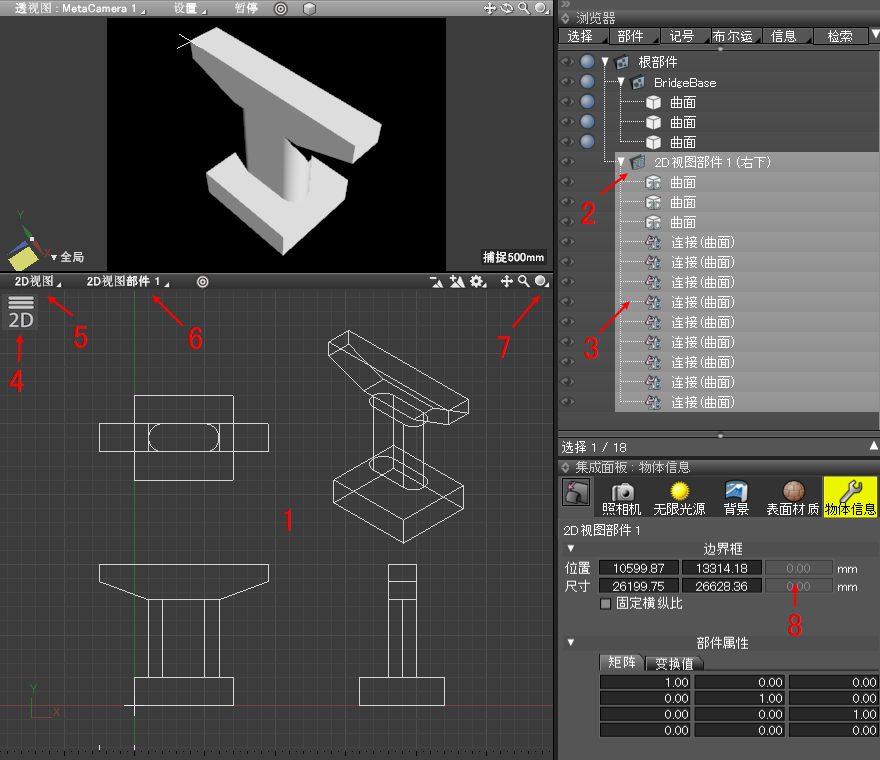Viewport: 880px width, 760px height.
Task: Click the 检索 search button
Action: click(x=839, y=36)
